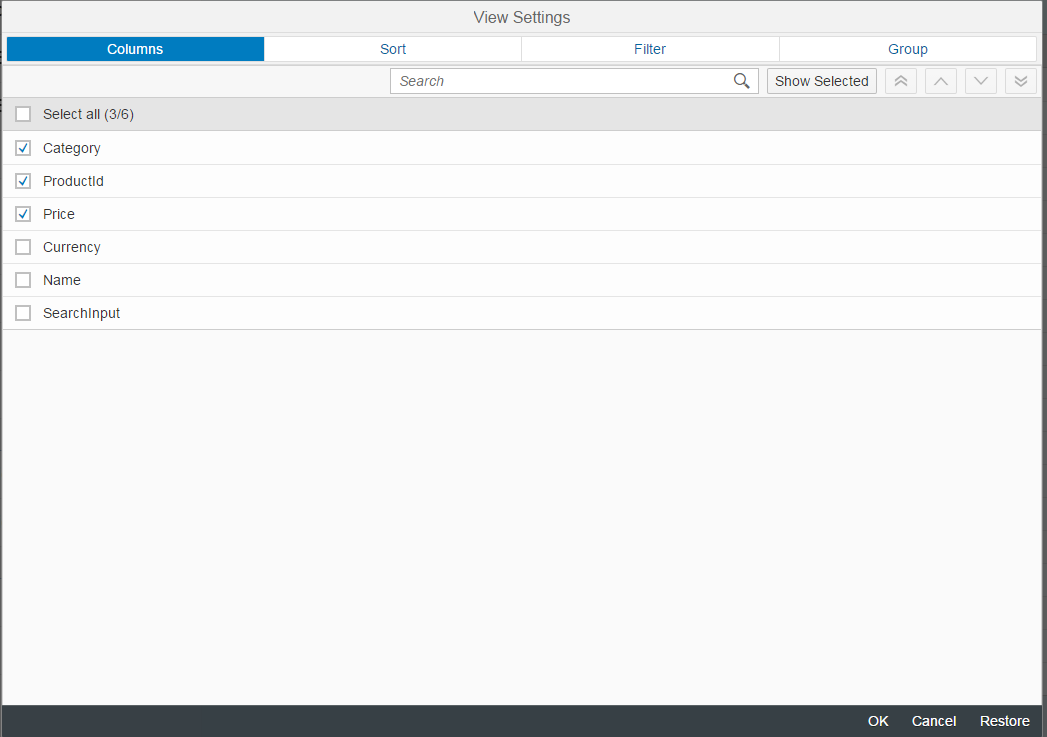The height and width of the screenshot is (737, 1047).
Task: Uncheck the Category column checkbox
Action: click(x=23, y=148)
